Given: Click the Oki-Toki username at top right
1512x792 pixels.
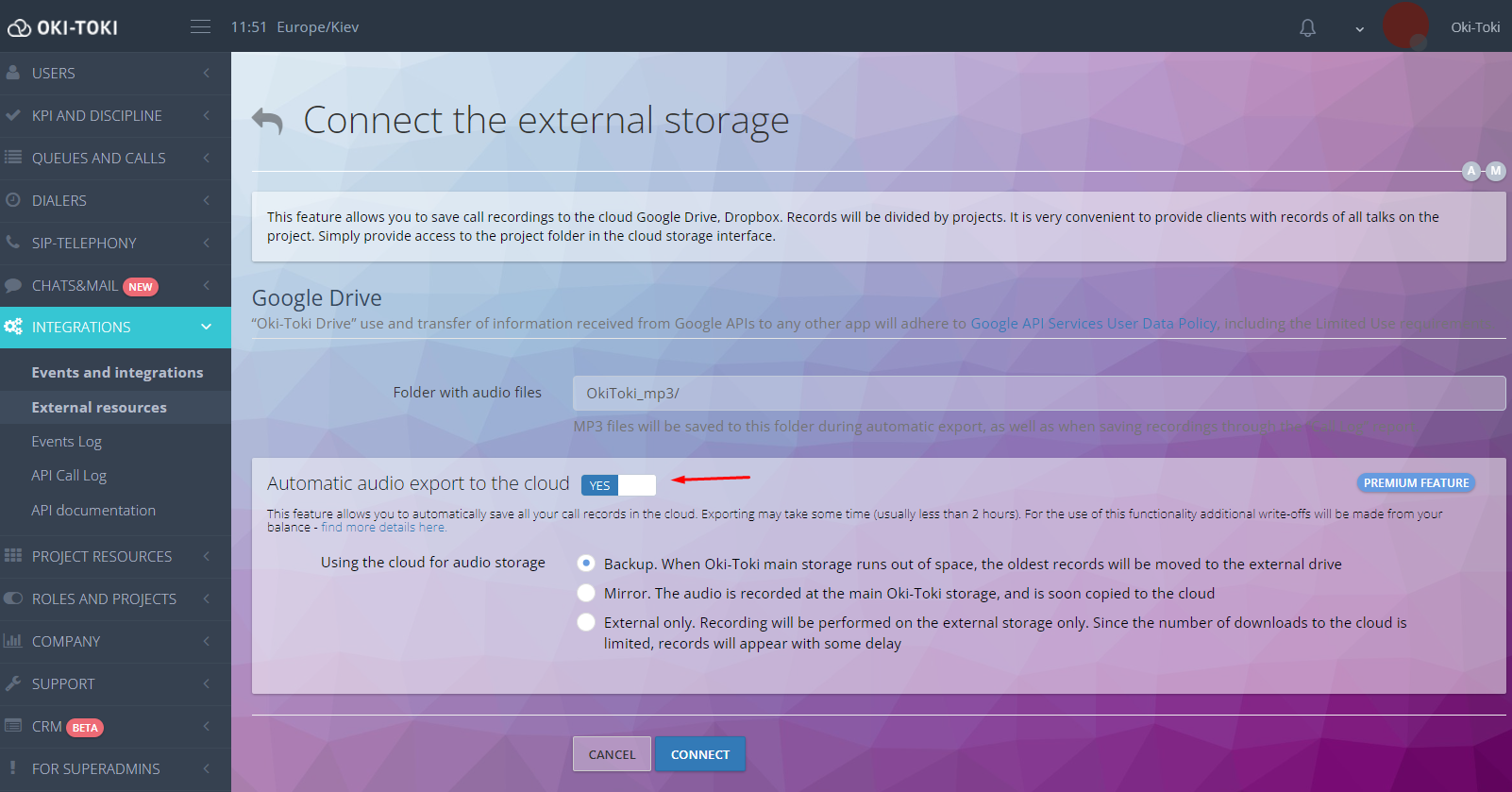Looking at the screenshot, I should click(x=1475, y=27).
